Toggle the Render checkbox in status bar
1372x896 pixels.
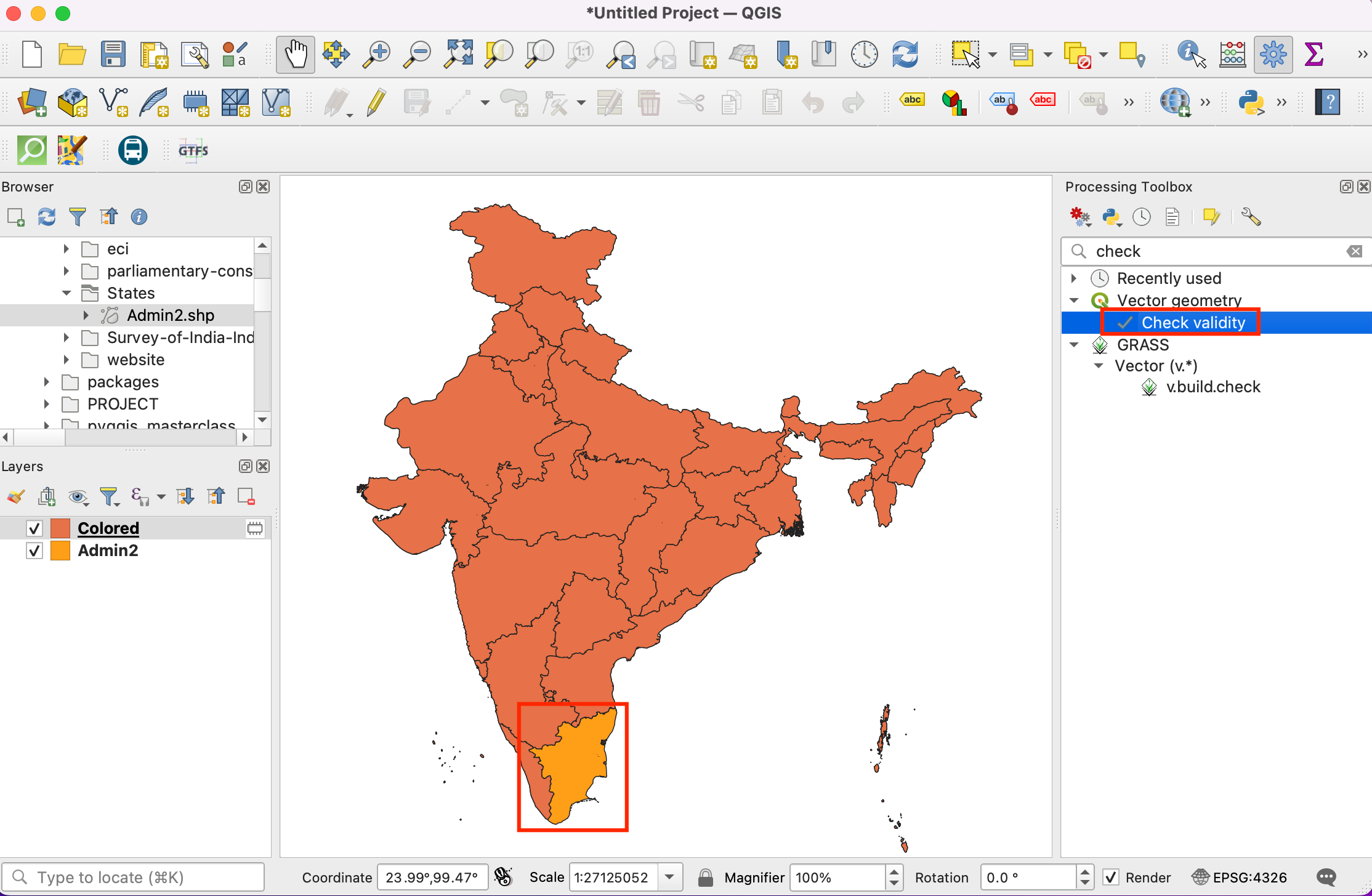[1110, 877]
